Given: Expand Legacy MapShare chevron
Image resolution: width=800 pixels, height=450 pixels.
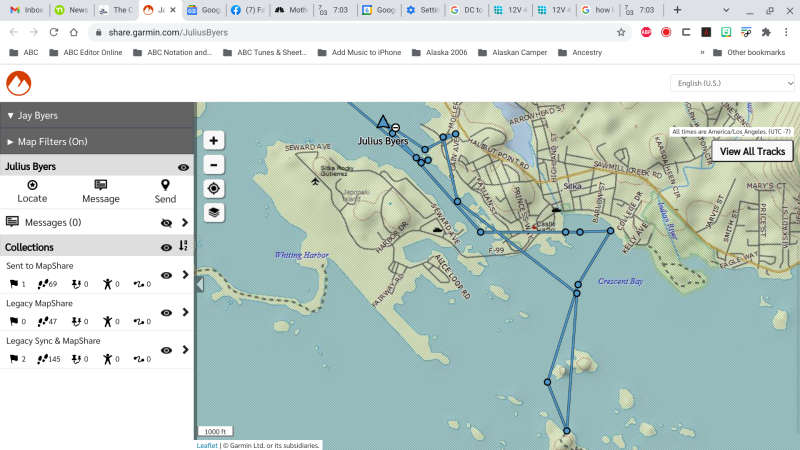Looking at the screenshot, I should (185, 312).
